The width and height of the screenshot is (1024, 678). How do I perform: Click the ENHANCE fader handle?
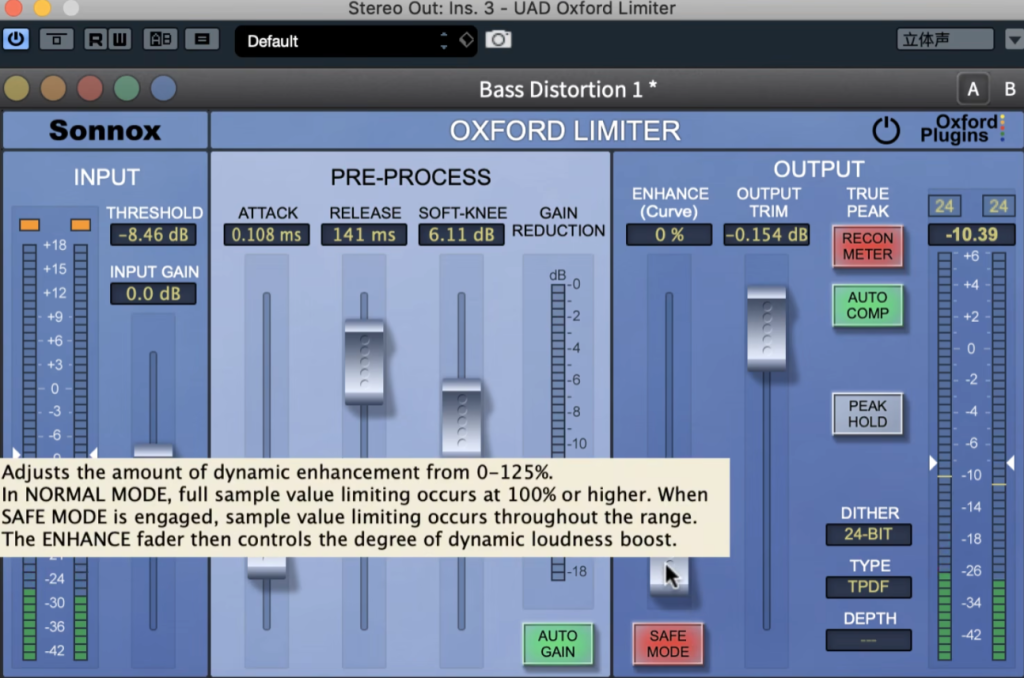669,575
